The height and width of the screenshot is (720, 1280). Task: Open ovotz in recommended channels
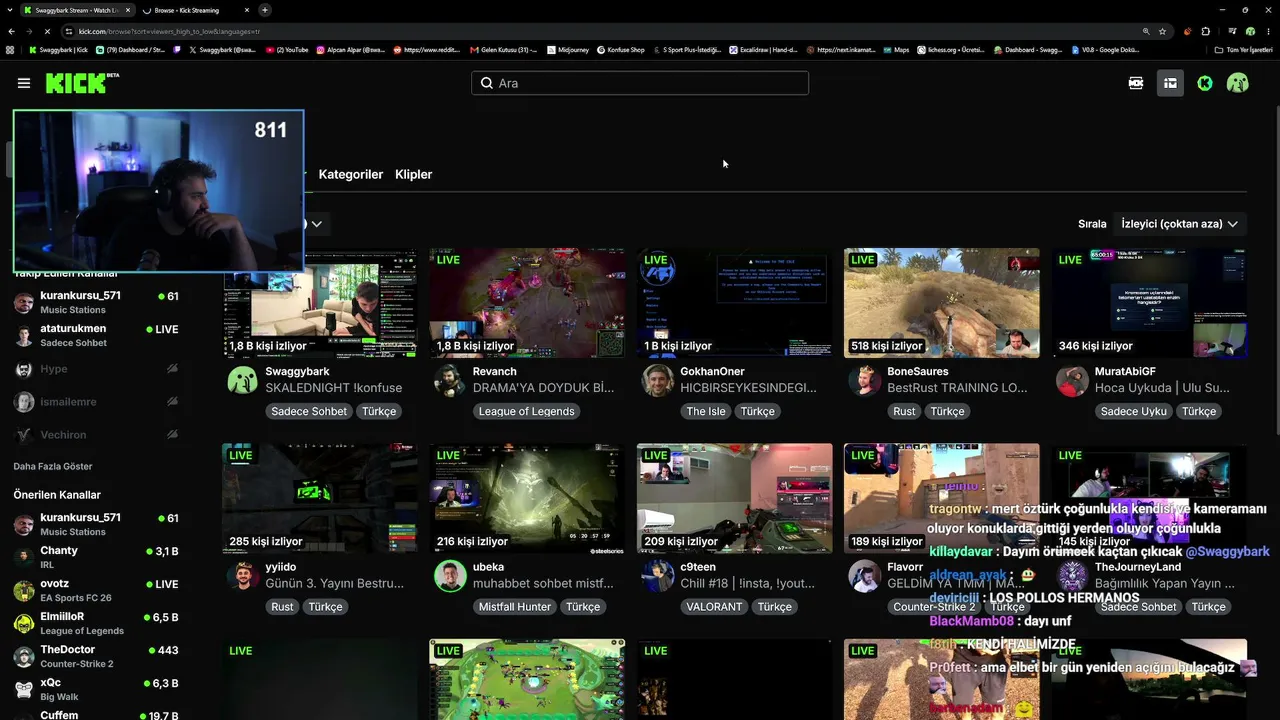(96, 590)
